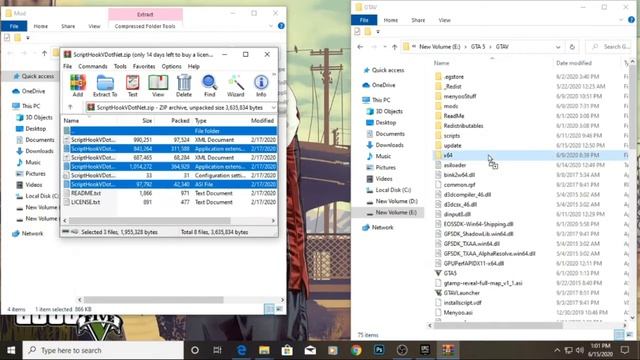Open File menu in WinRAR

pyautogui.click(x=67, y=66)
